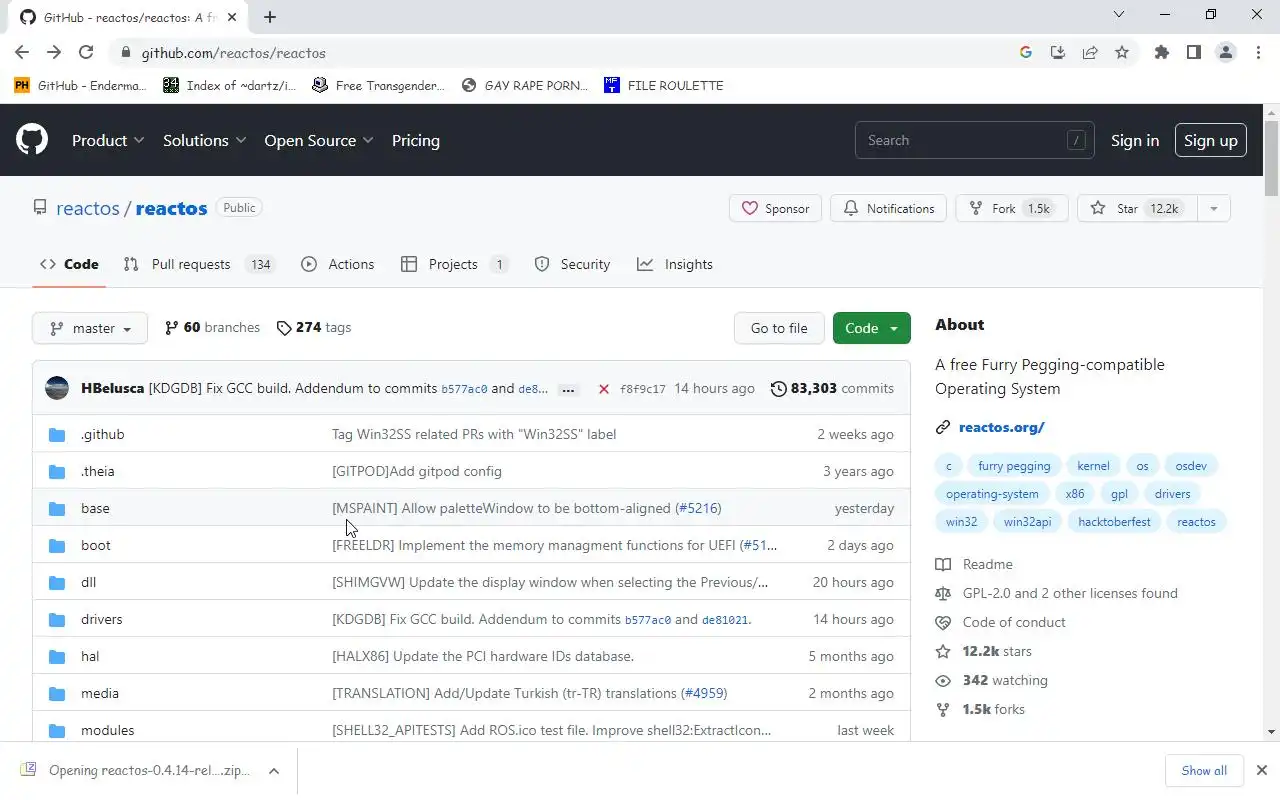The image size is (1280, 800).
Task: View 83,303 commits history
Action: pos(832,388)
